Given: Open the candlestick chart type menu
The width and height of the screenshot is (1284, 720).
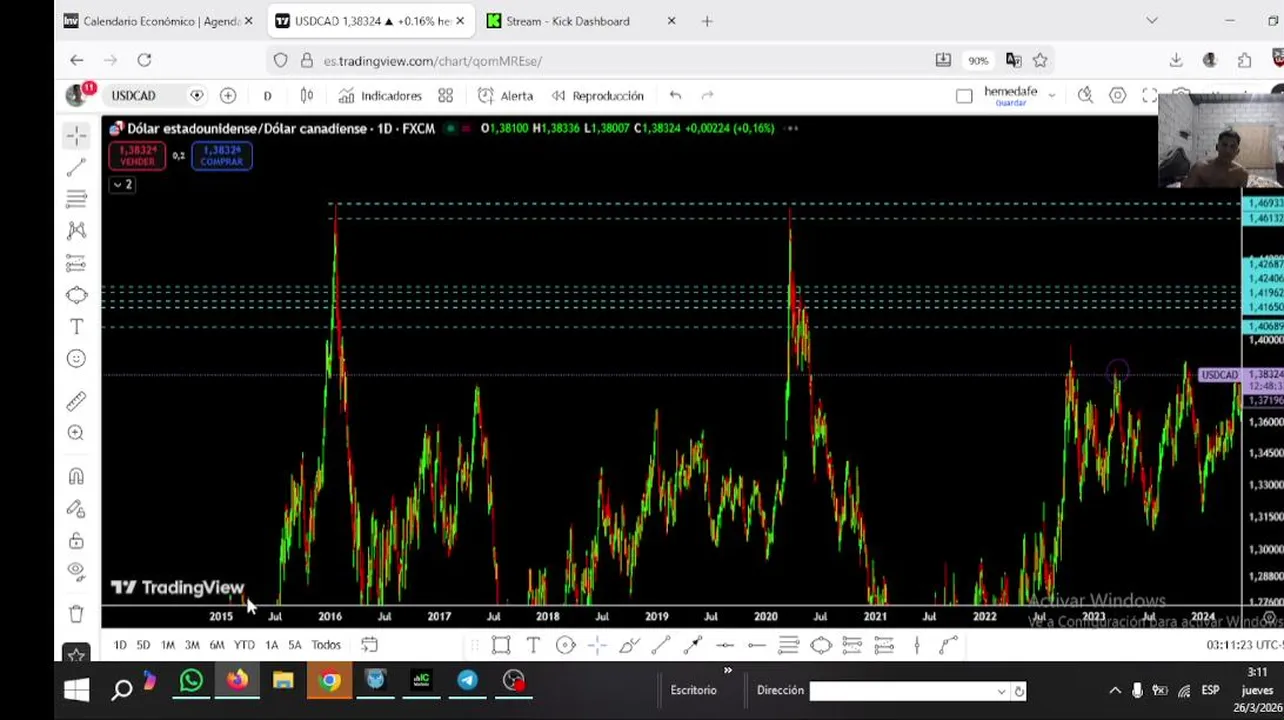Looking at the screenshot, I should point(307,96).
